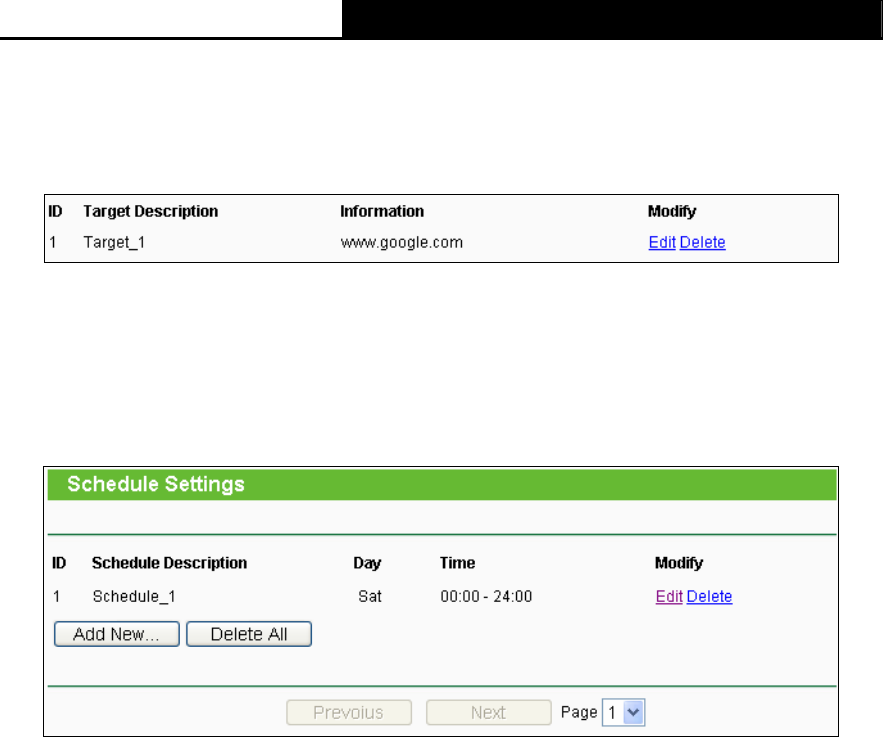Click the Day column header

367,563
